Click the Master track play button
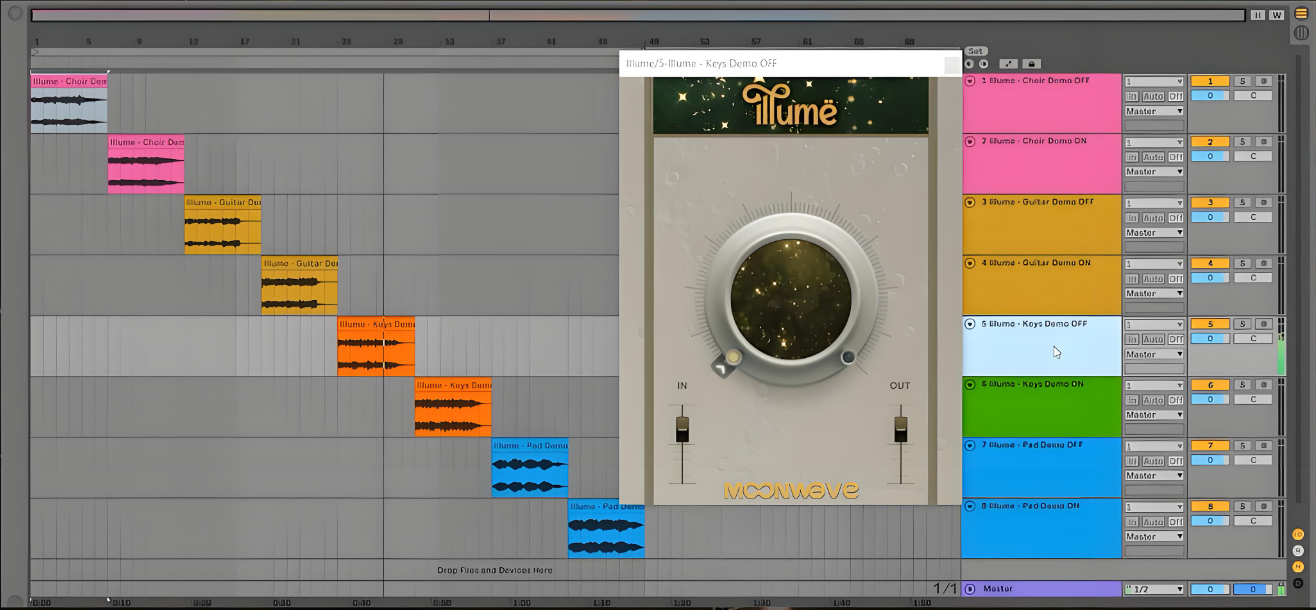This screenshot has width=1316, height=610. coord(970,589)
